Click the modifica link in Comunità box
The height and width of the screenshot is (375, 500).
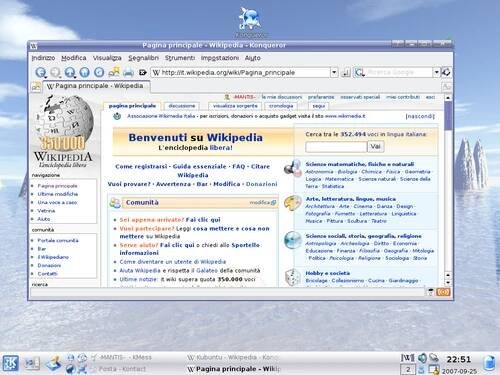[259, 202]
